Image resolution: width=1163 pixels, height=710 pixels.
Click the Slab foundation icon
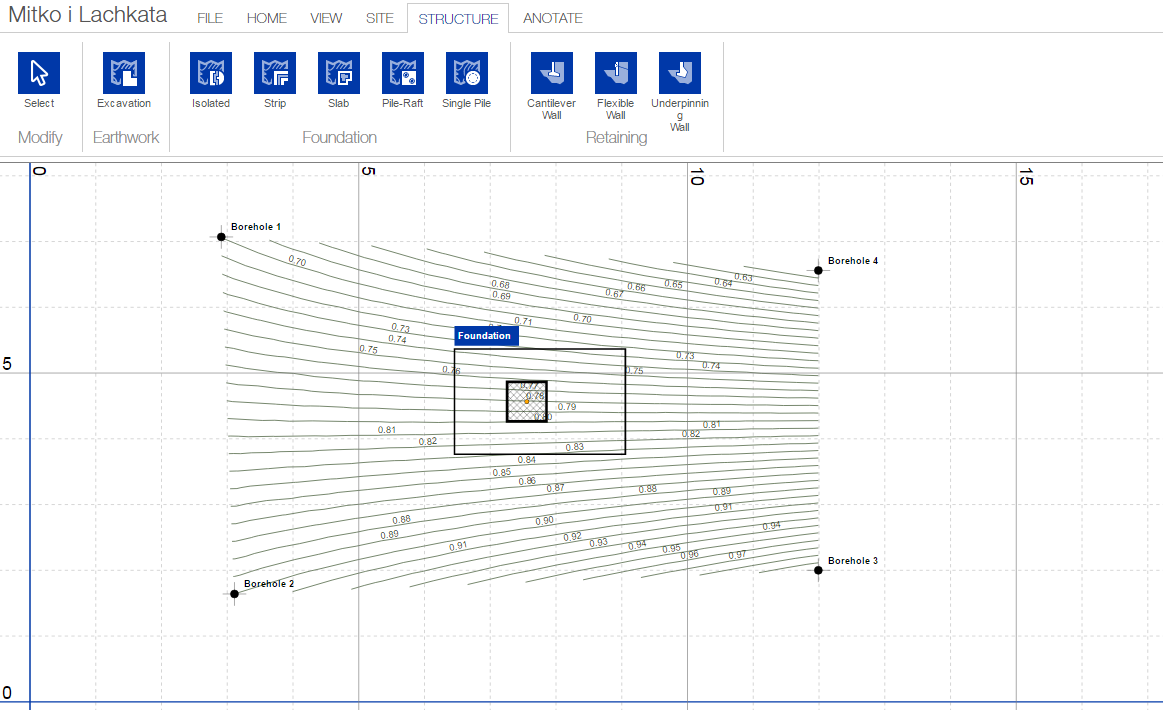[339, 73]
